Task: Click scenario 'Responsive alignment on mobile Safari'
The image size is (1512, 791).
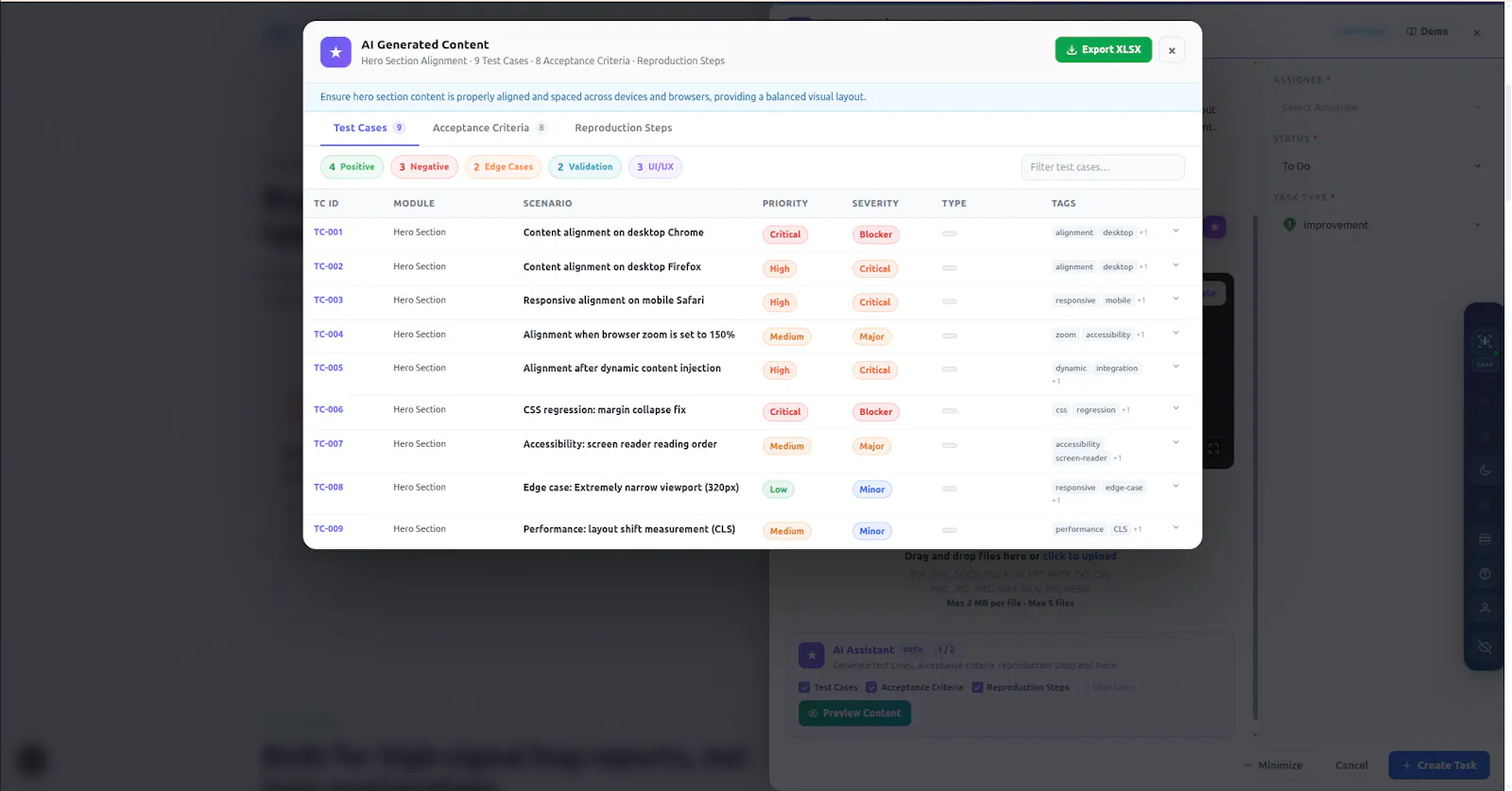Action: coord(613,301)
